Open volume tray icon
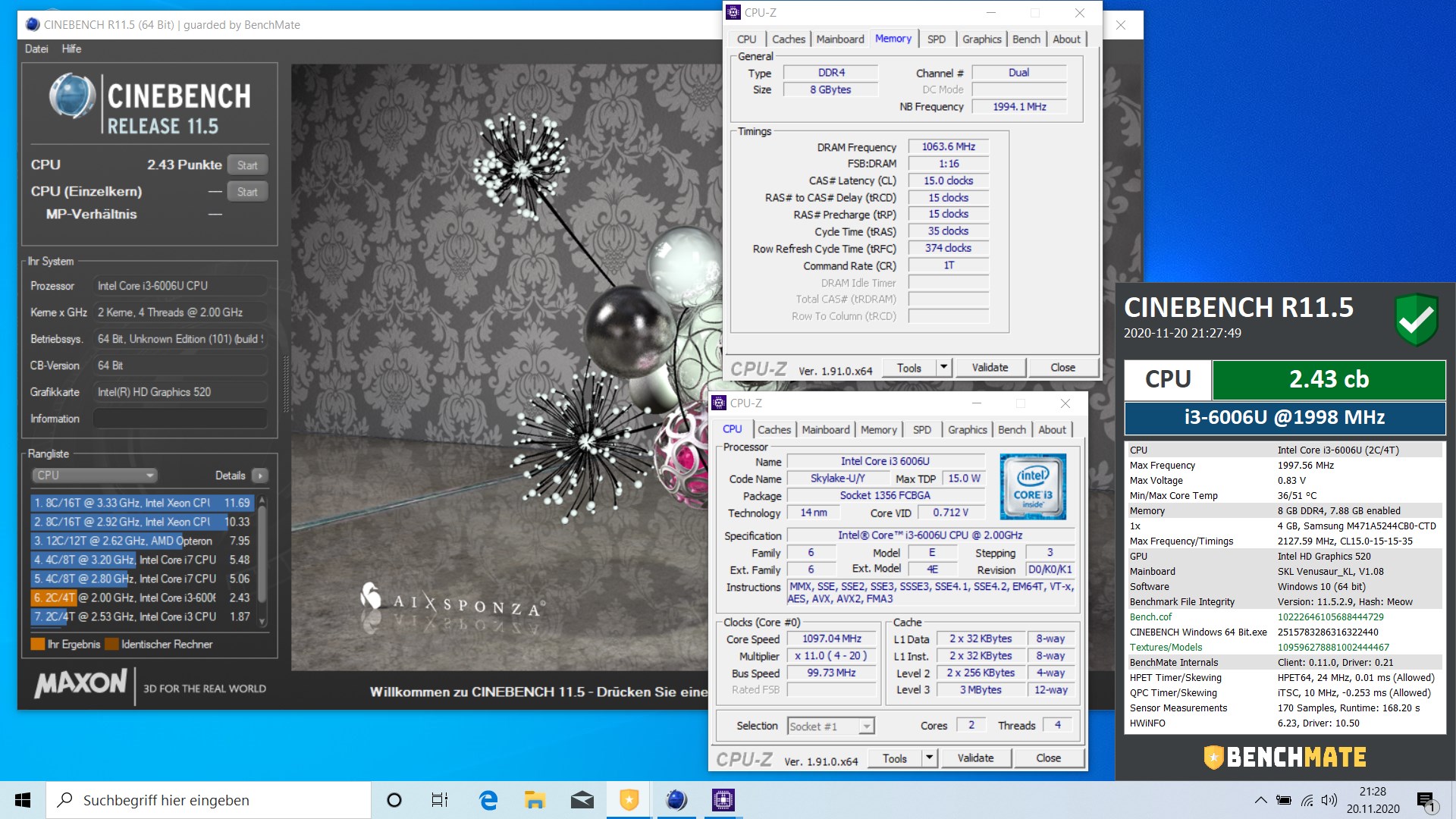 (1329, 800)
